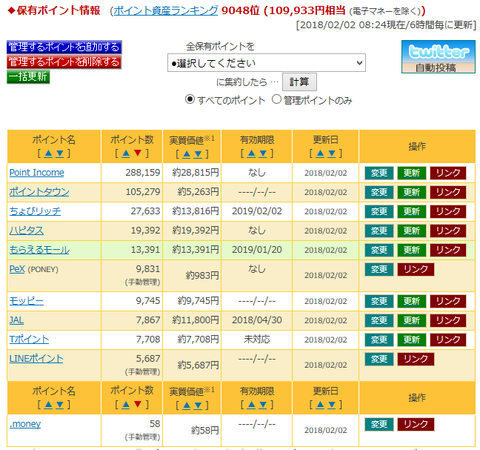Sort point name ascending in top header
This screenshot has height=450, width=480.
click(x=48, y=153)
